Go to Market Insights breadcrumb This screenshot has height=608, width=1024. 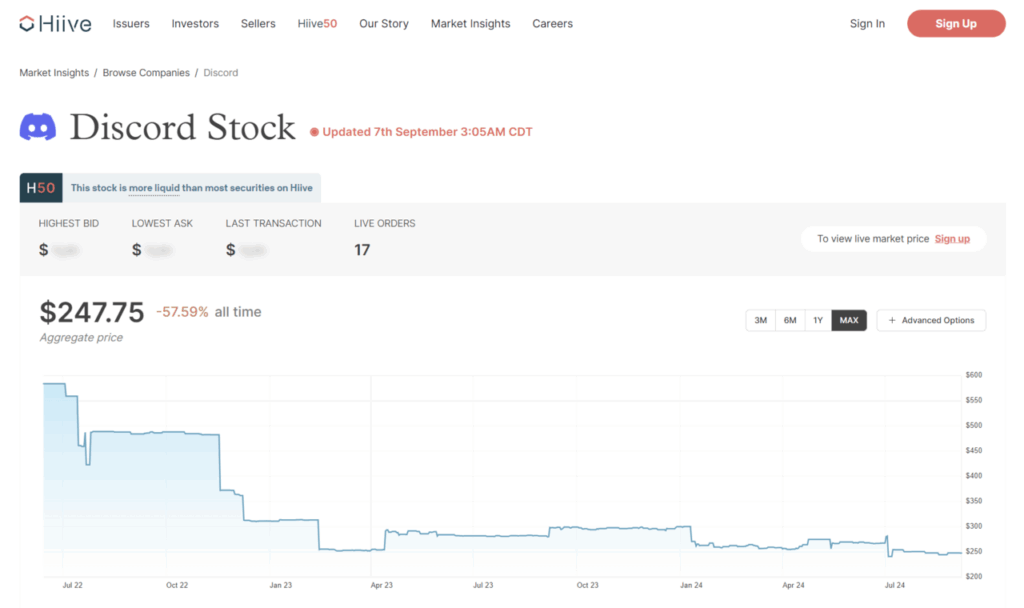(54, 72)
